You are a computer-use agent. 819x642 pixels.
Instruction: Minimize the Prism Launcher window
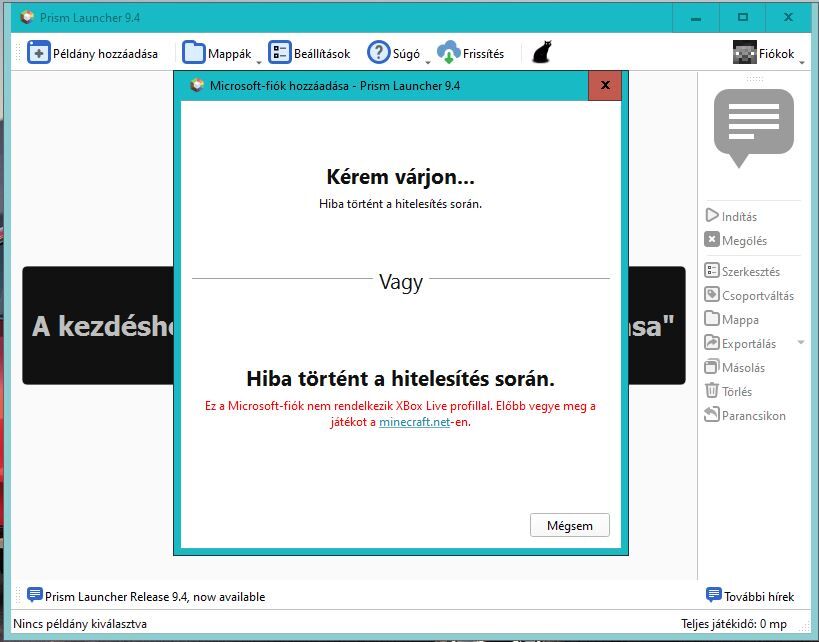pos(695,18)
